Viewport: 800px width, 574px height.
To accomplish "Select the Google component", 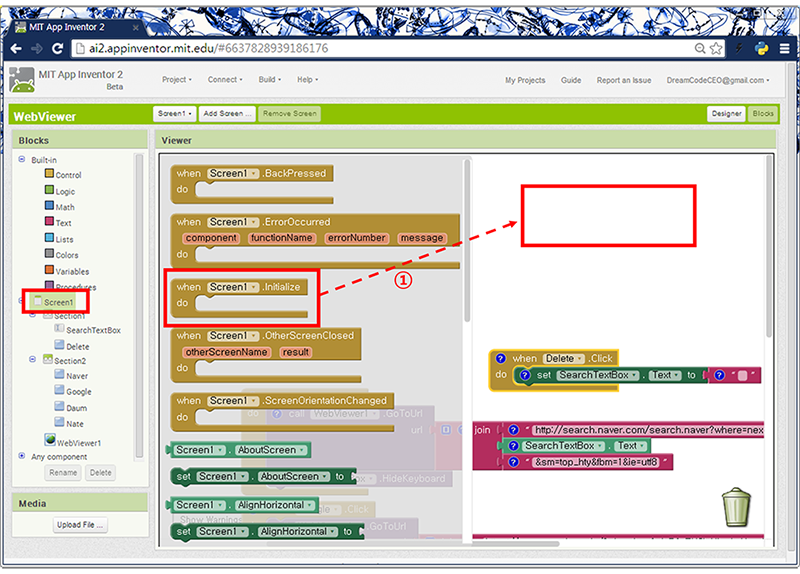I will pos(73,391).
